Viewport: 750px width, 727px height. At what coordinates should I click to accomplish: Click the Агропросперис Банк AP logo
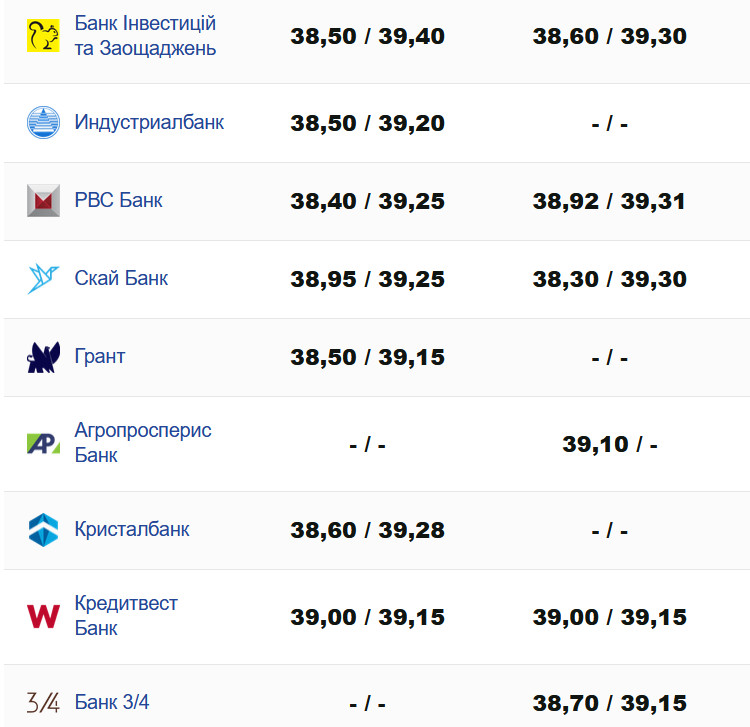43,443
